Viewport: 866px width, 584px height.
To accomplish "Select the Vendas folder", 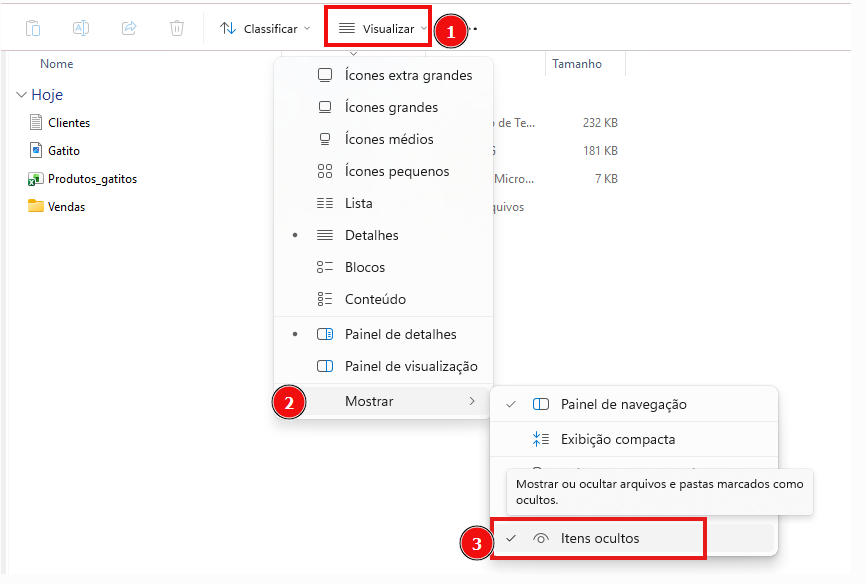I will coord(66,207).
